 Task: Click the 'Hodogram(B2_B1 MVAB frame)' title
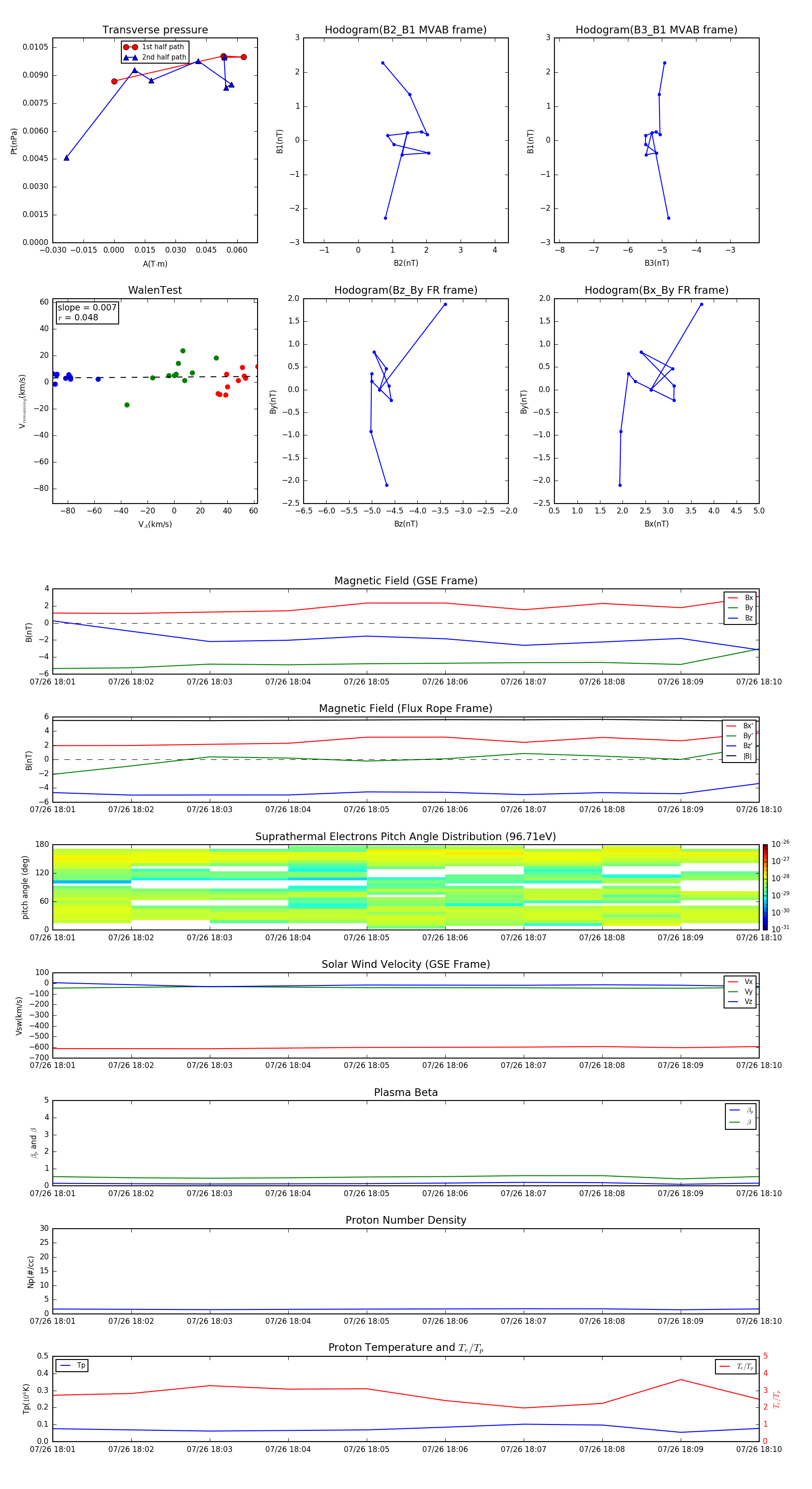click(x=405, y=30)
